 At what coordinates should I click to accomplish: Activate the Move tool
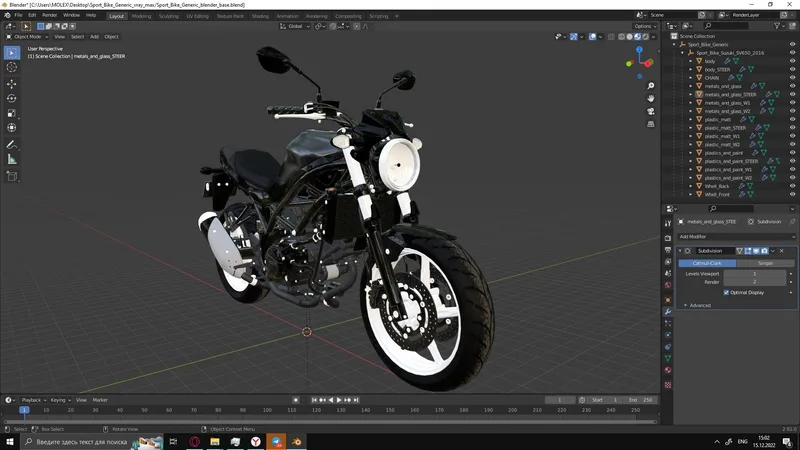(x=12, y=84)
